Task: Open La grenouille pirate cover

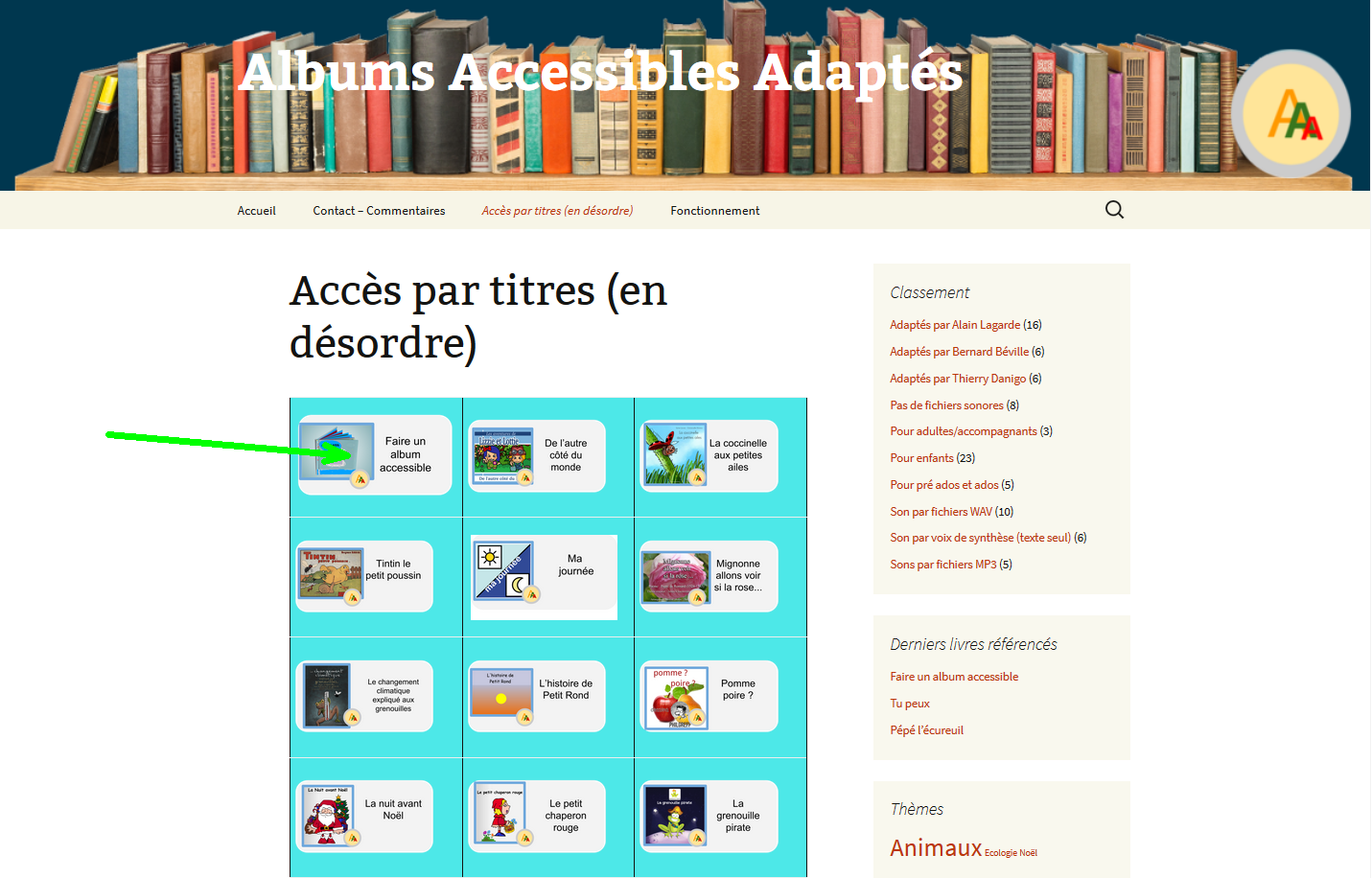Action: click(x=675, y=815)
